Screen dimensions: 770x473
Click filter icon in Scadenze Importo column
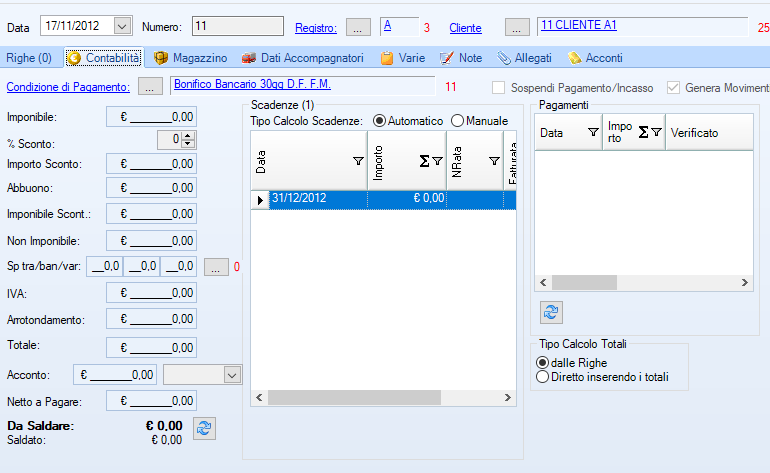tap(437, 161)
